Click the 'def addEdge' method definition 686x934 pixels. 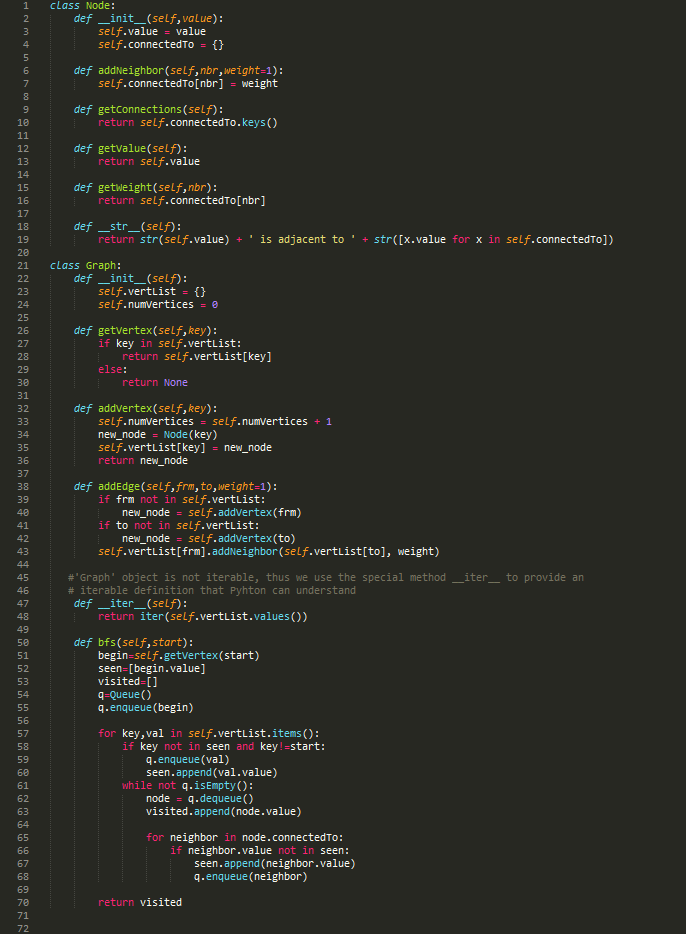(x=176, y=487)
